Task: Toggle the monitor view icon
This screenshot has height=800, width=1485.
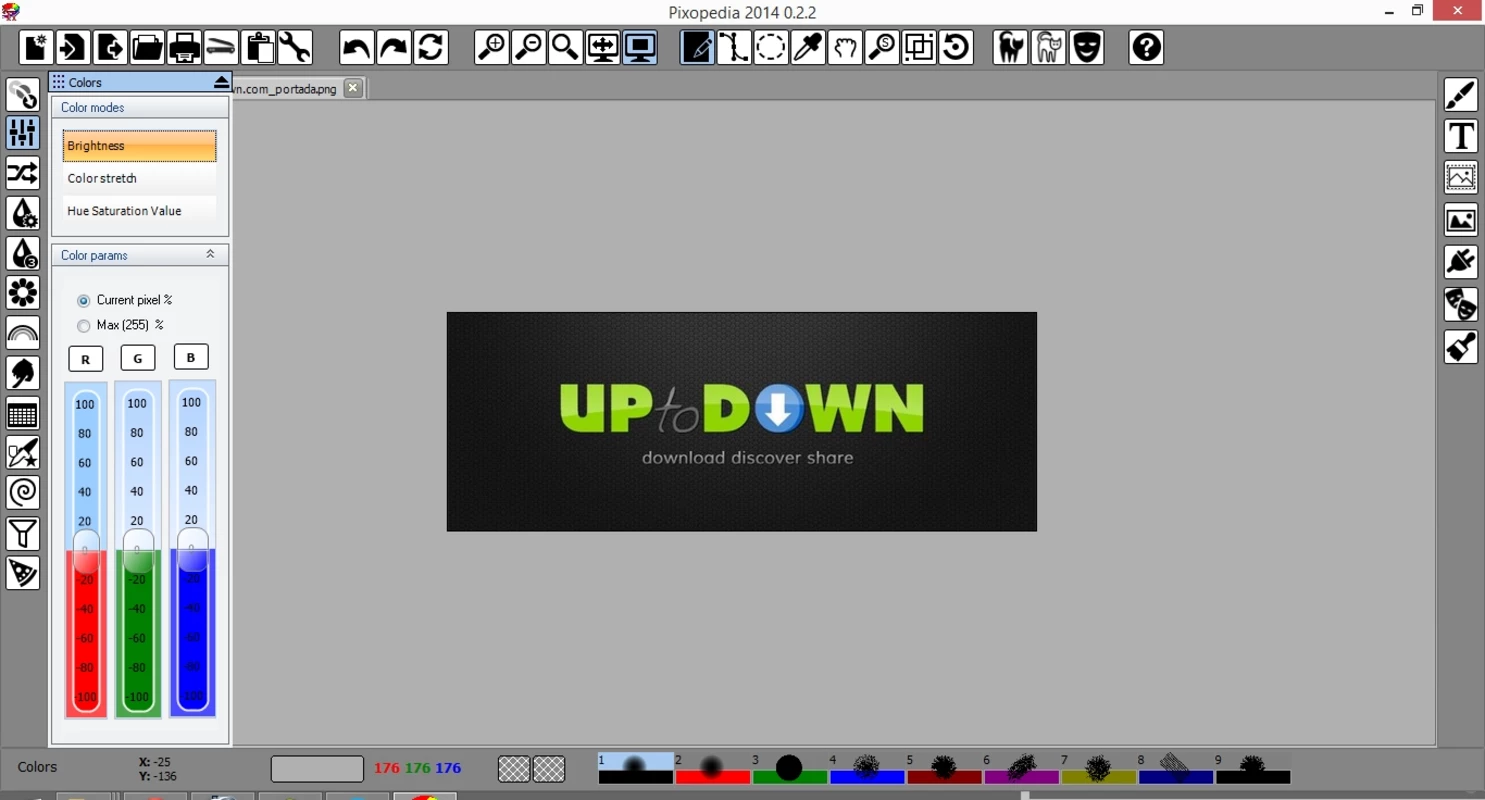Action: coord(640,47)
